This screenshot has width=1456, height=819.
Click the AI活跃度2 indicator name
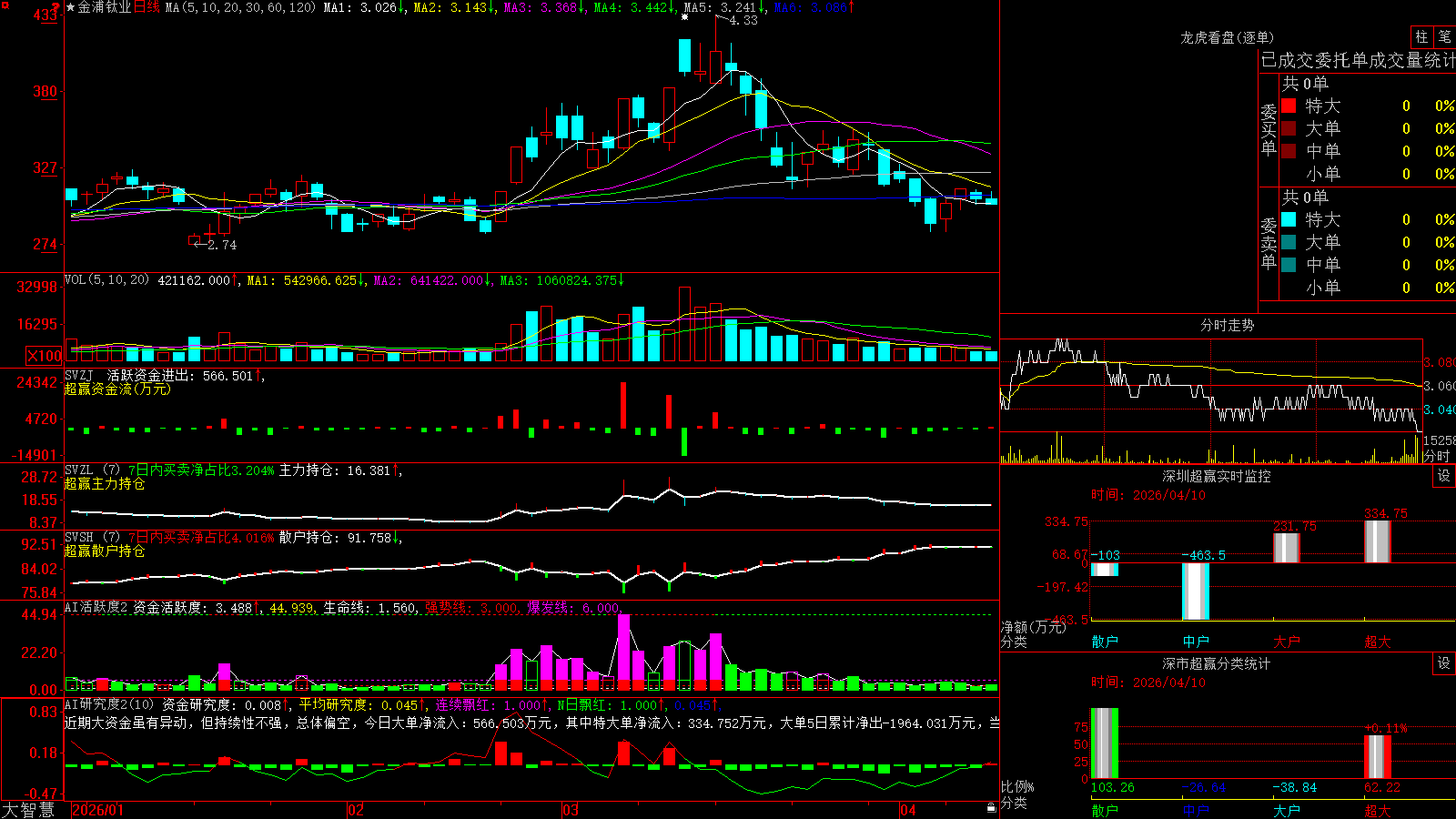pyautogui.click(x=96, y=607)
